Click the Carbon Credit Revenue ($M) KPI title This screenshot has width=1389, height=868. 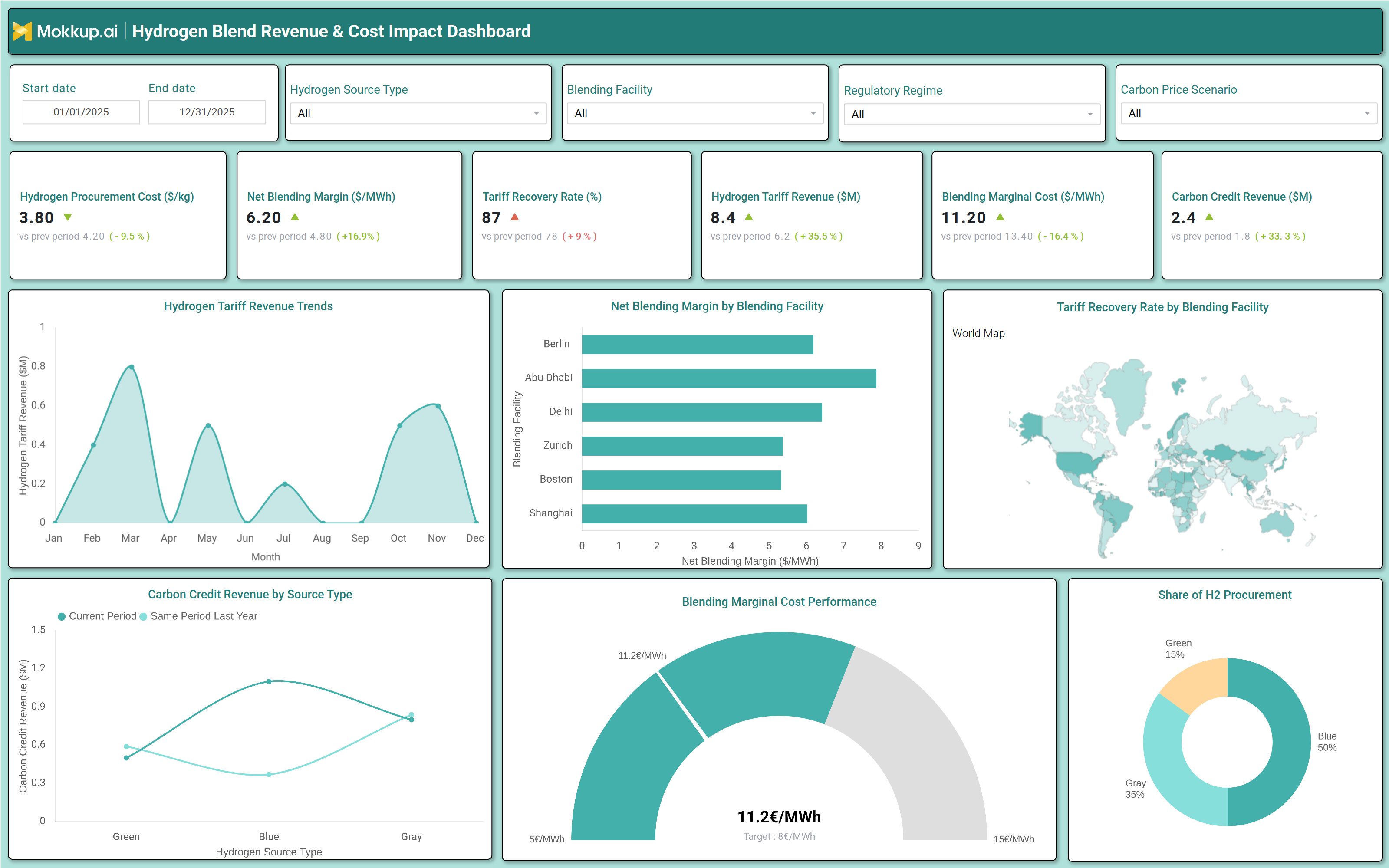tap(1241, 196)
